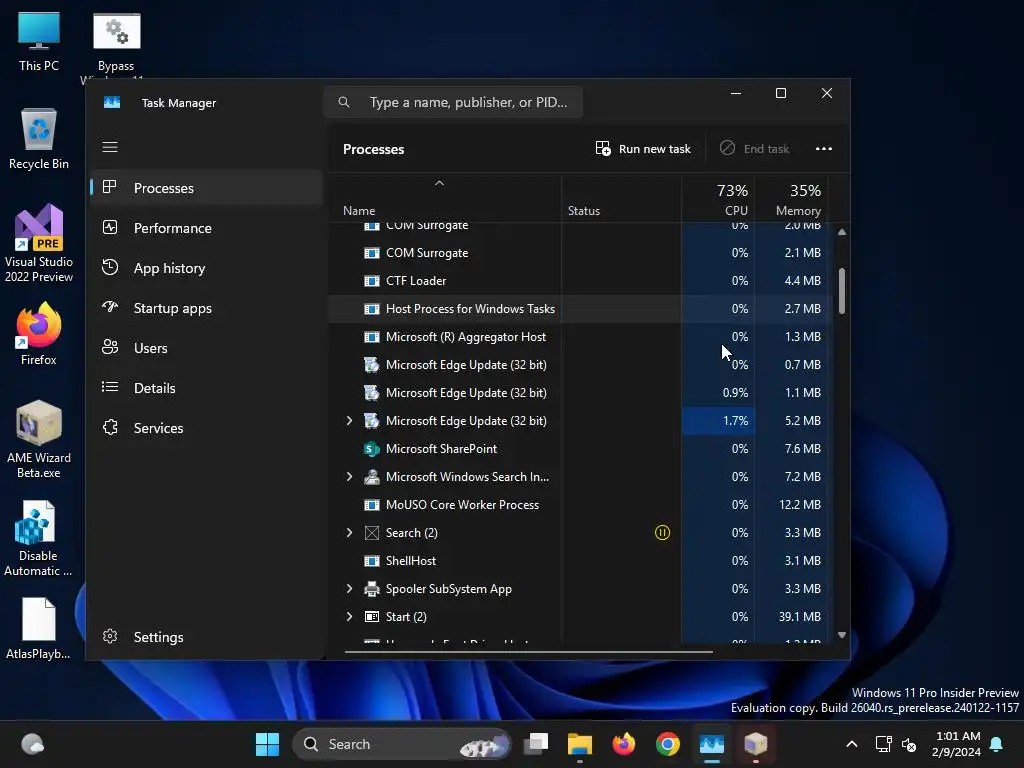
Task: Expand Microsoft Windows Search Indexer group
Action: pyautogui.click(x=349, y=477)
